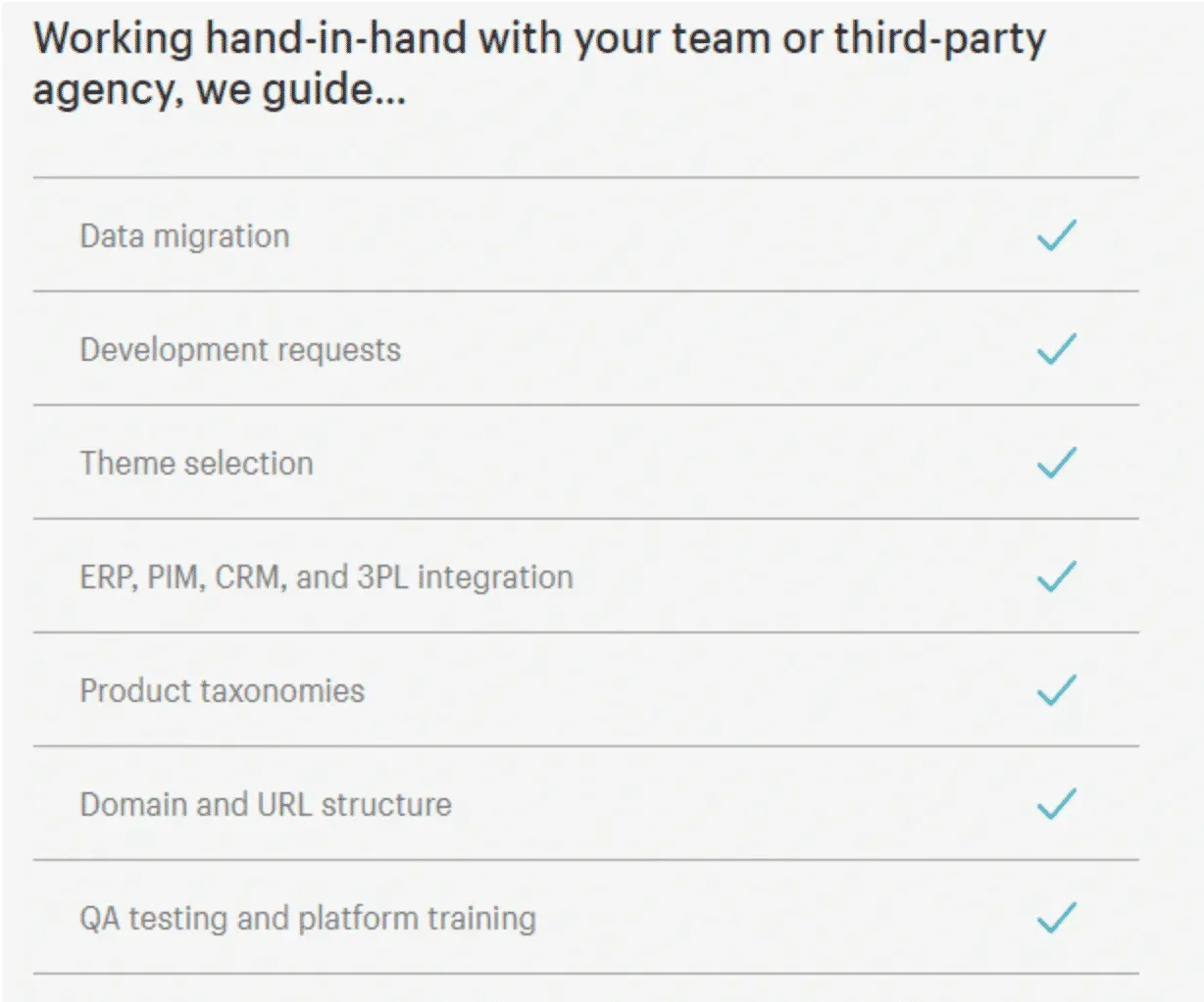Click "QA testing and platform training" label
1204x1002 pixels.
pyautogui.click(x=308, y=919)
